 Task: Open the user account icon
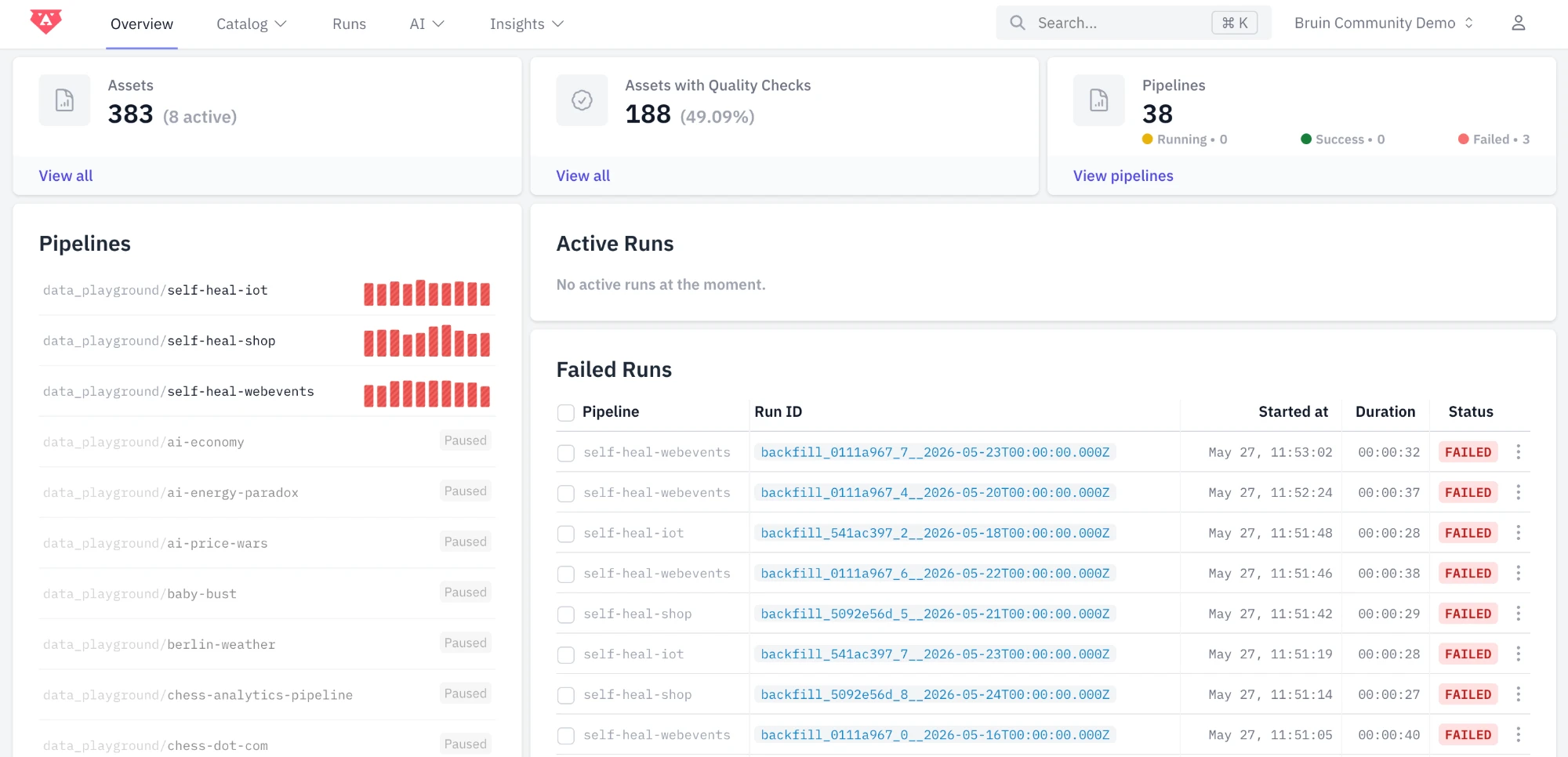point(1519,24)
